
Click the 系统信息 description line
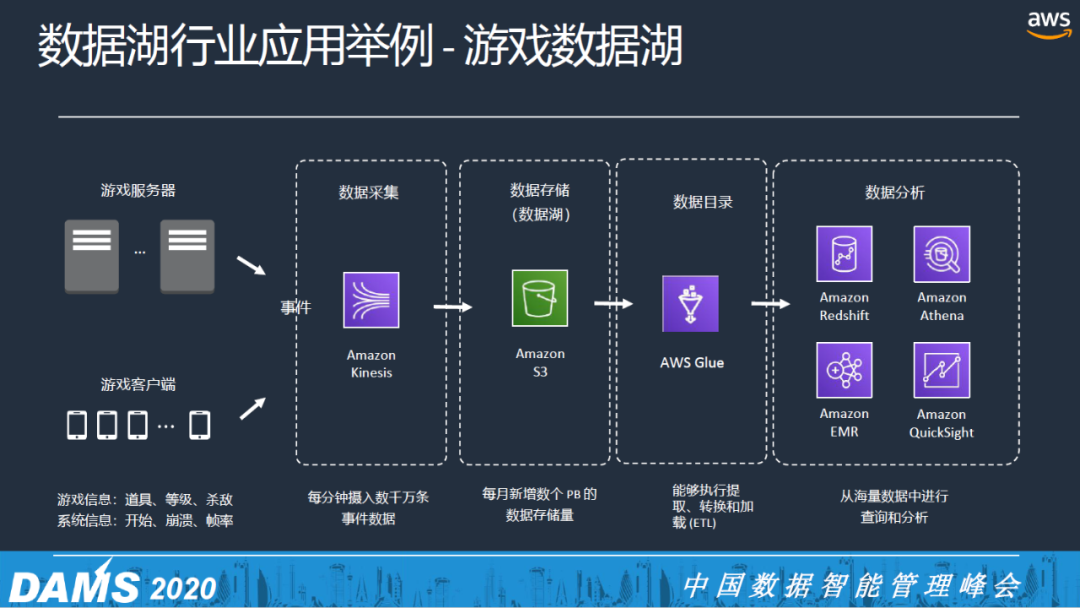pyautogui.click(x=145, y=521)
